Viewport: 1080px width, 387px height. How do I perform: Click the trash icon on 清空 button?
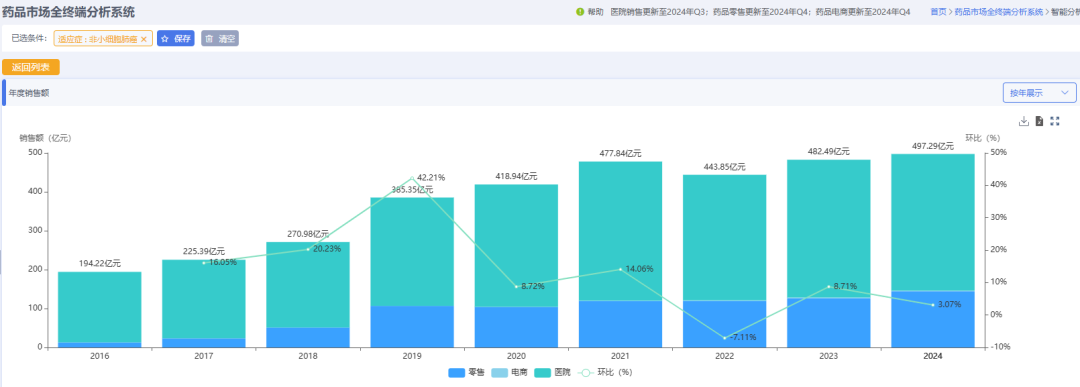209,39
